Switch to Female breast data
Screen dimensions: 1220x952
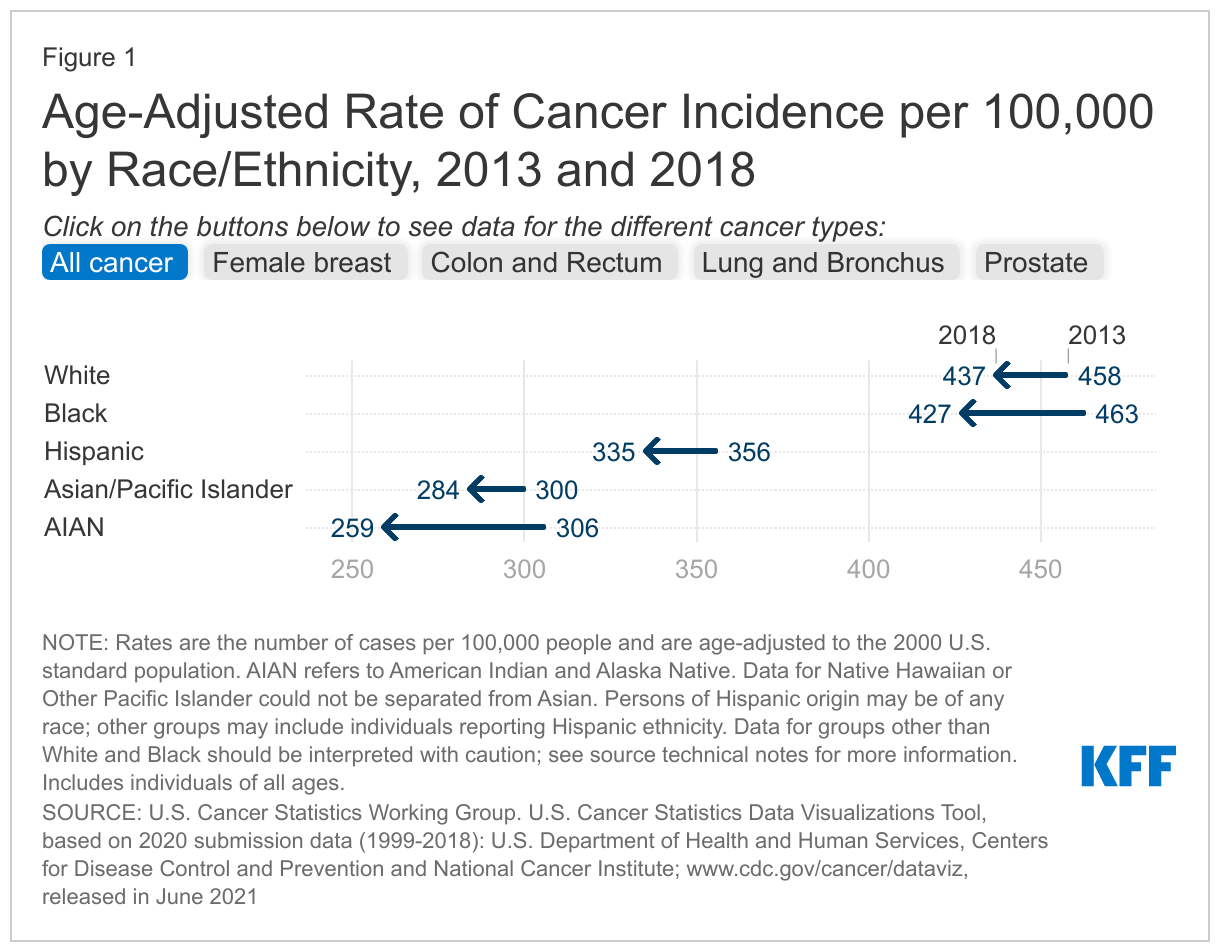coord(304,262)
